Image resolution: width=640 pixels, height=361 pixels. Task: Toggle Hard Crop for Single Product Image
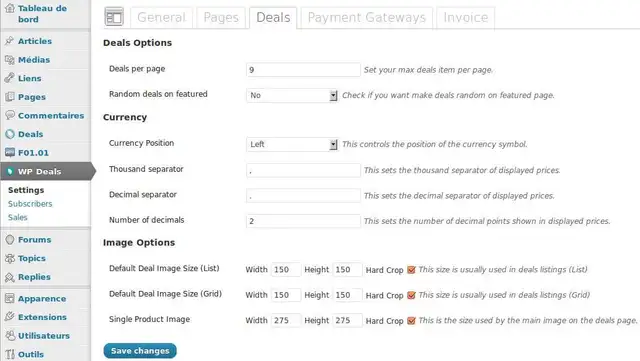[x=411, y=321]
